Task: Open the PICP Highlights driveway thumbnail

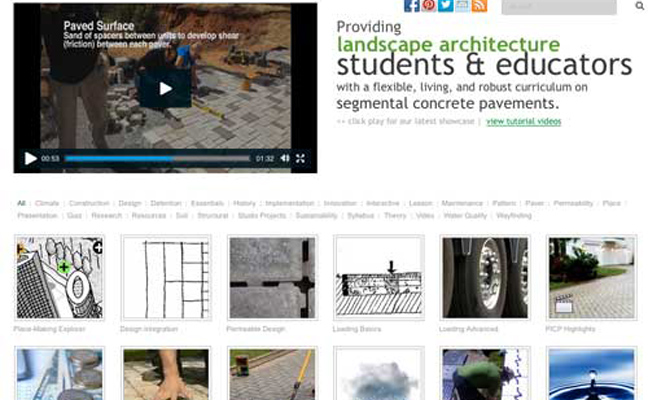Action: coord(591,278)
